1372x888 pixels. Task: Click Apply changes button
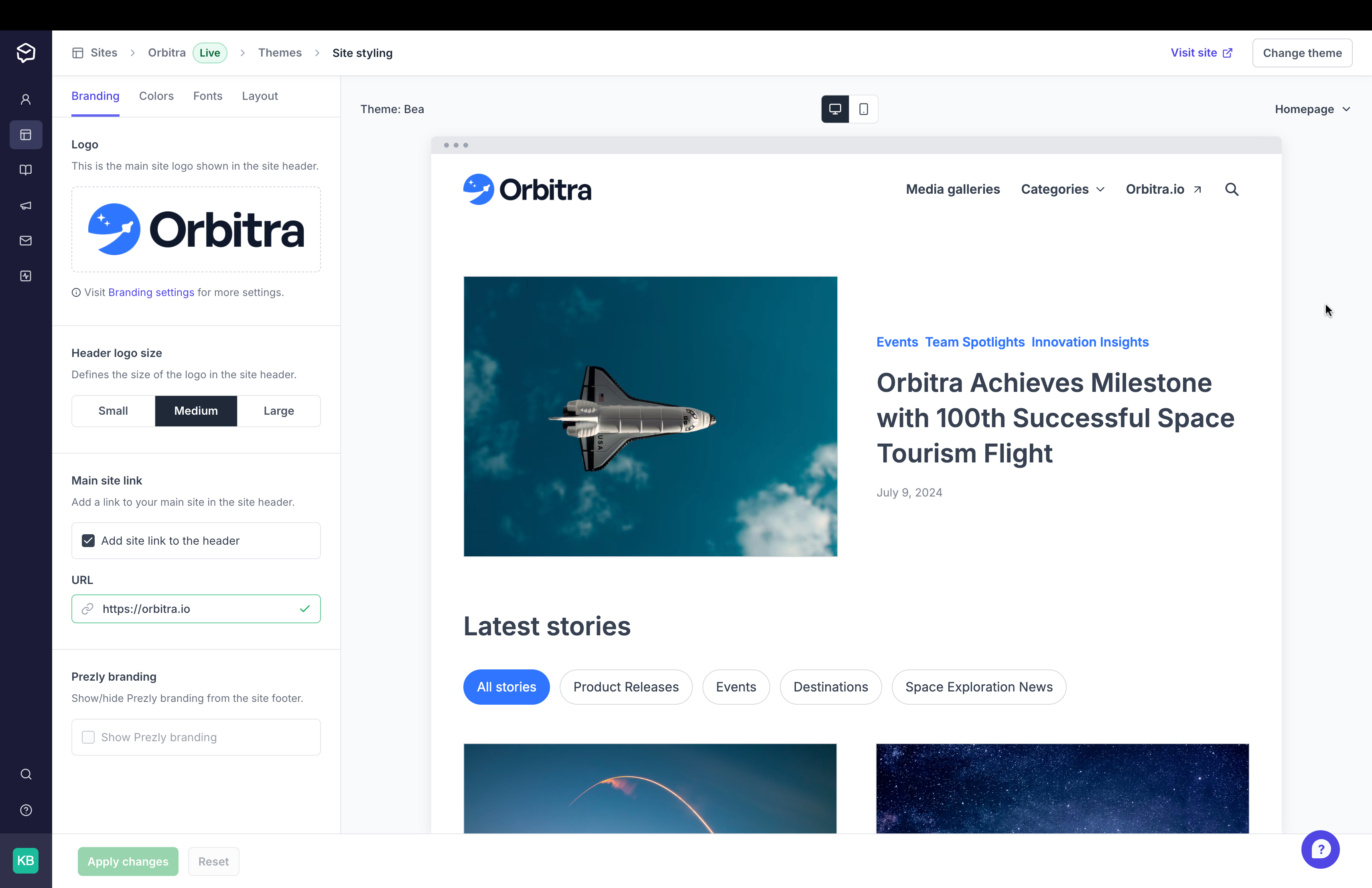(x=127, y=861)
